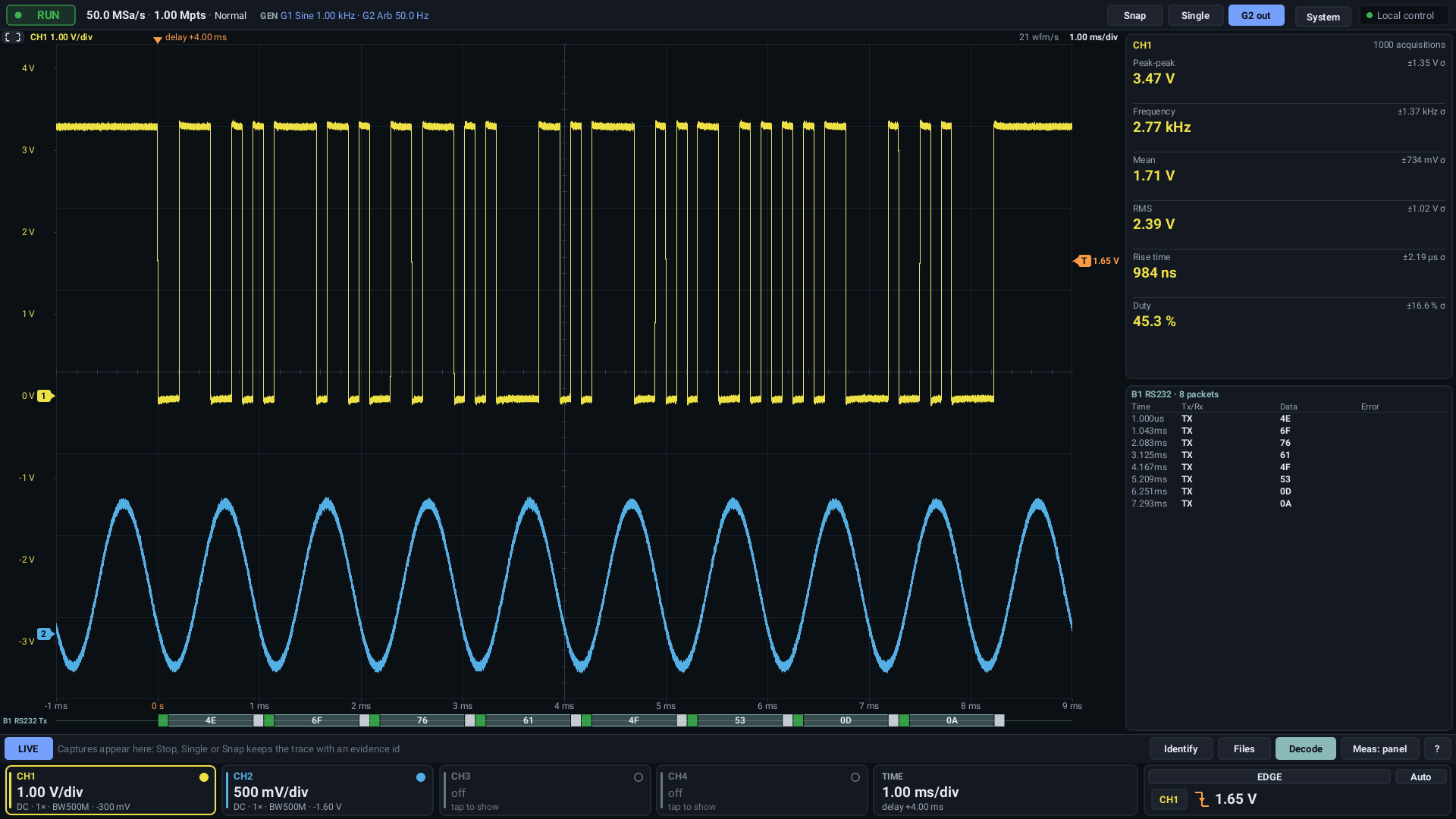The image size is (1456, 819).
Task: Open the help question mark button
Action: [1436, 748]
